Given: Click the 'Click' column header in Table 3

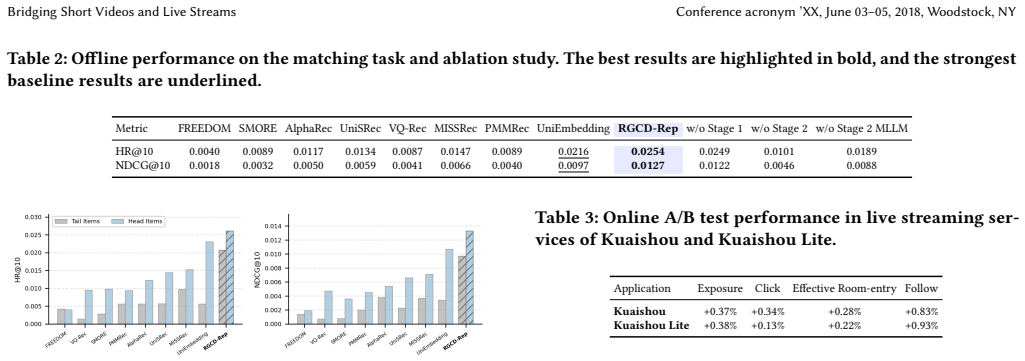Looking at the screenshot, I should [x=767, y=288].
